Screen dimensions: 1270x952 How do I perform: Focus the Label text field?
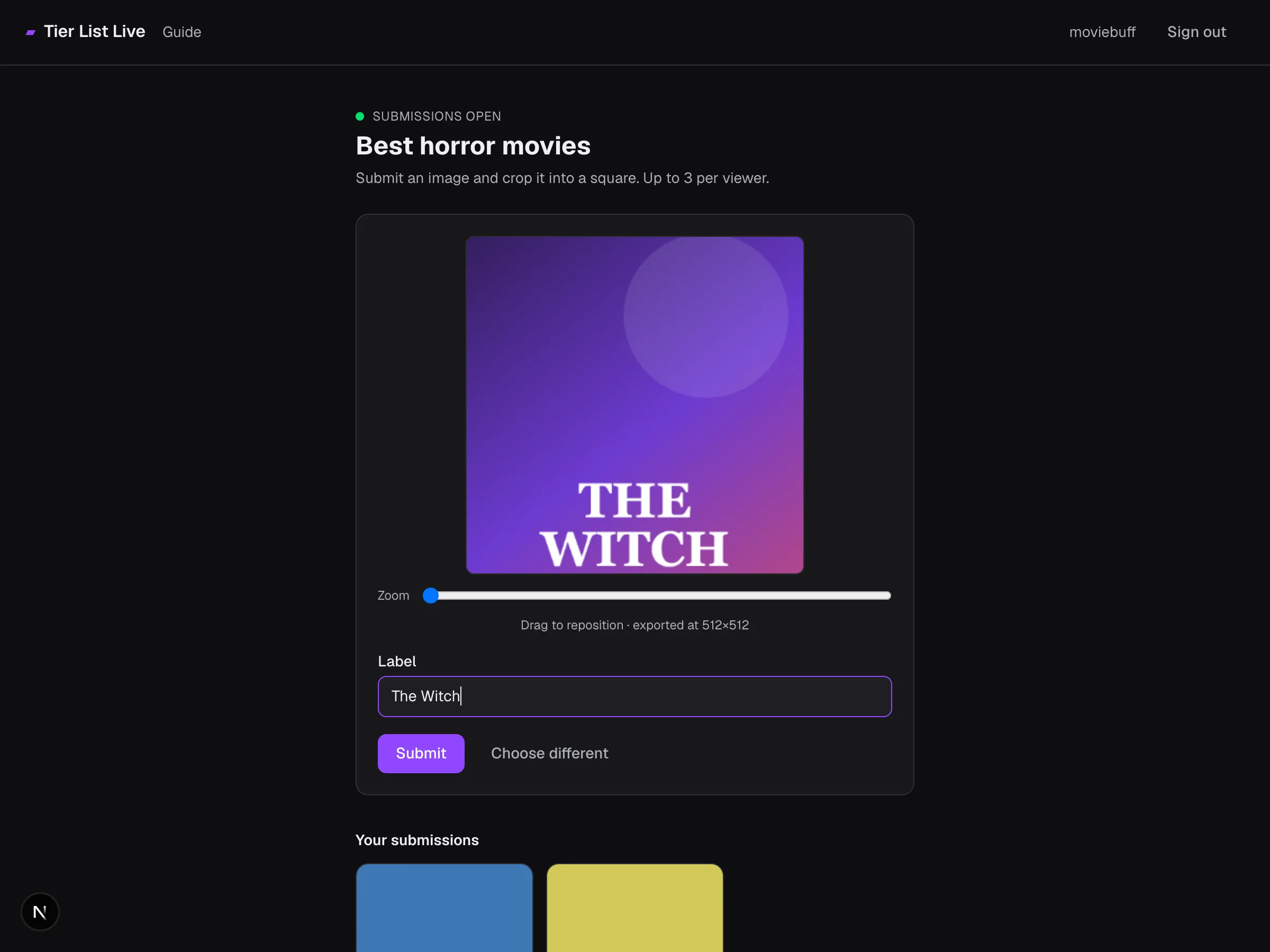pyautogui.click(x=634, y=696)
